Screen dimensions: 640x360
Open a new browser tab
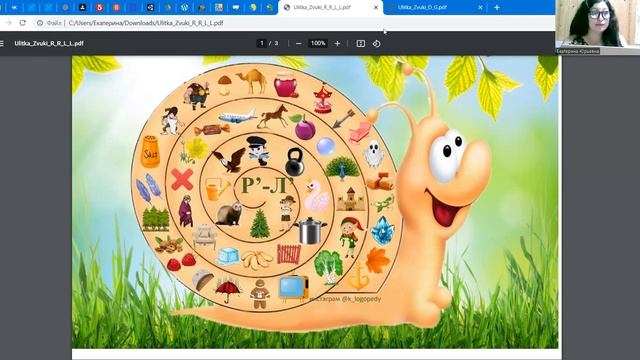tap(497, 7)
